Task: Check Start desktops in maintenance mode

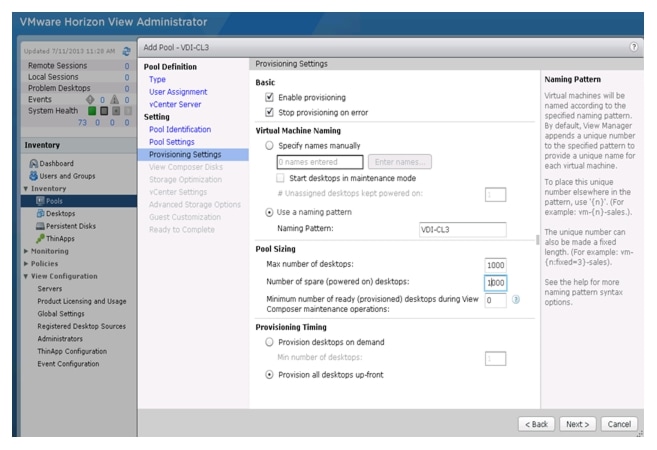Action: pyautogui.click(x=280, y=178)
